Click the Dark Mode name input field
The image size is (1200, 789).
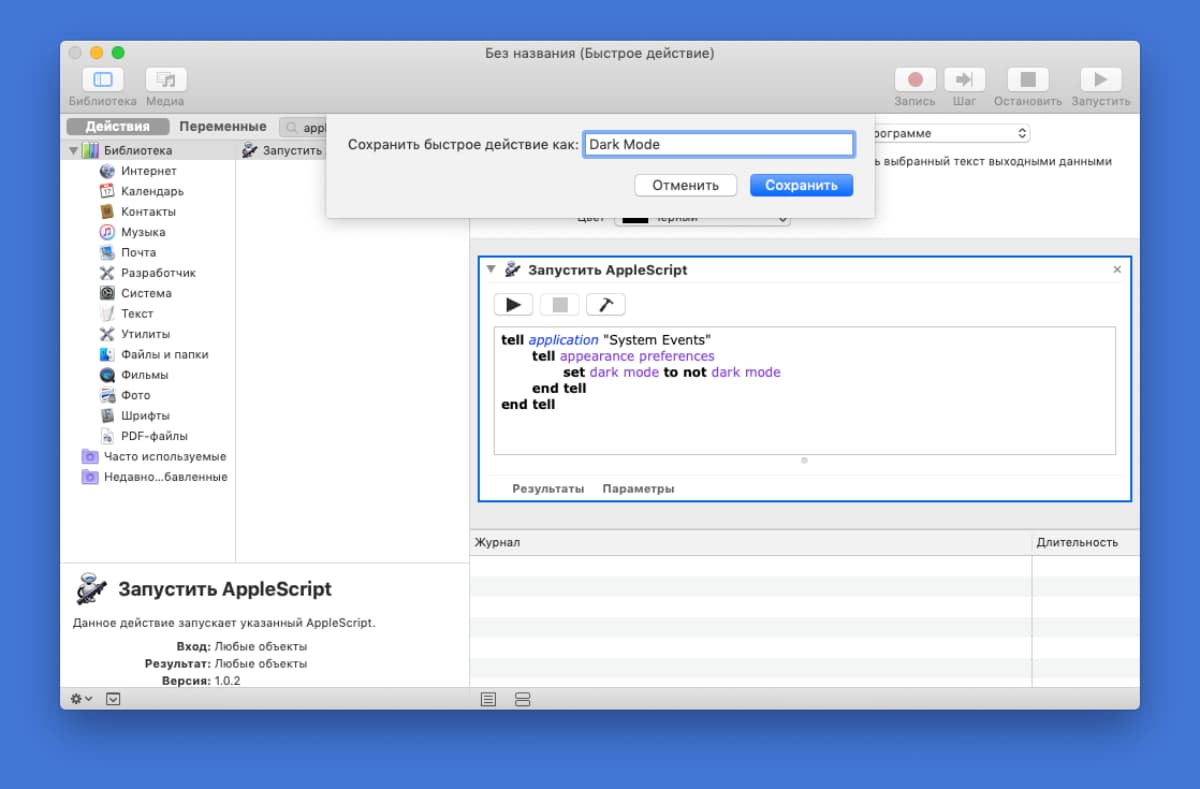718,144
